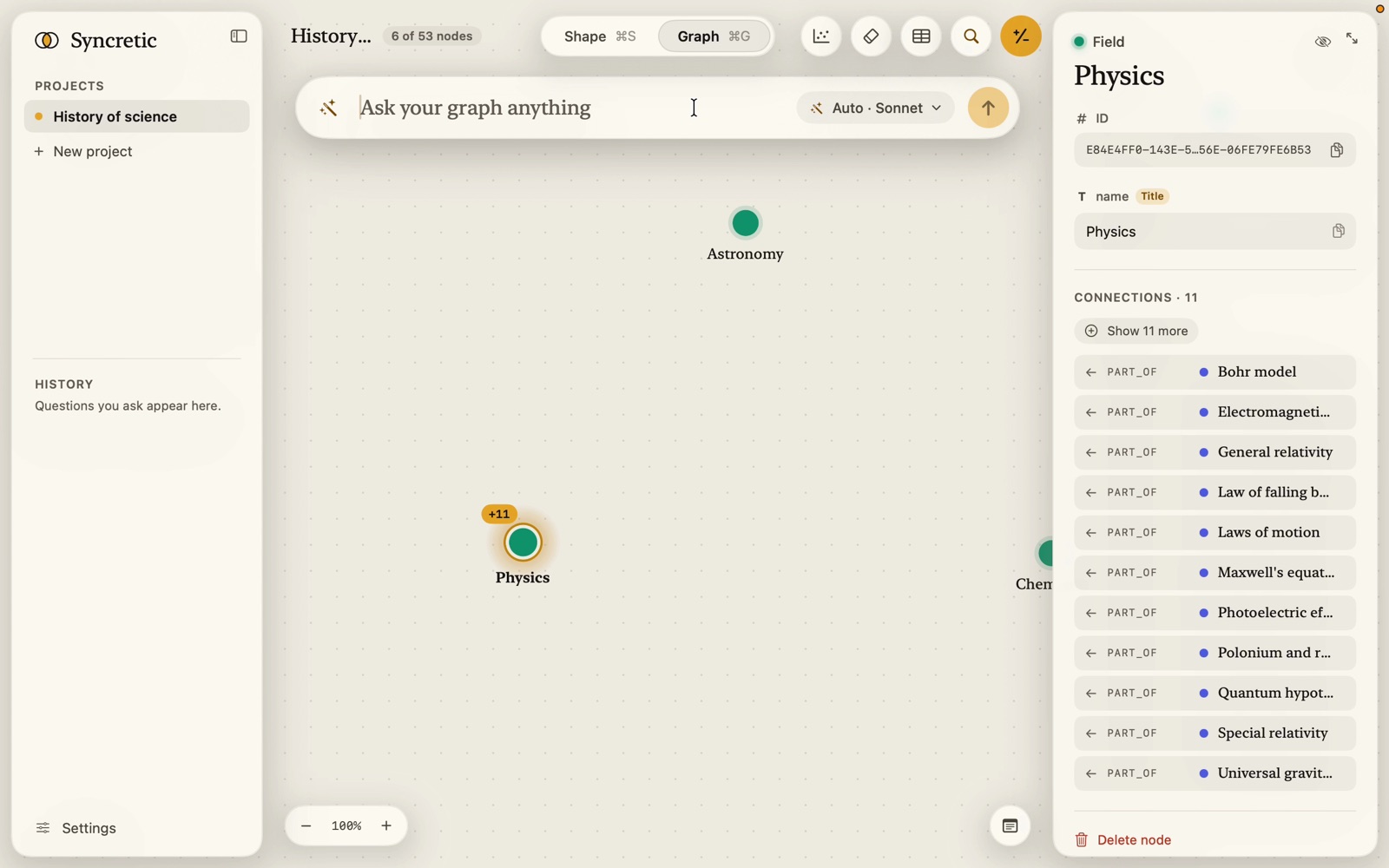Image resolution: width=1389 pixels, height=868 pixels.
Task: Zoom out with the minus button
Action: coord(306,826)
